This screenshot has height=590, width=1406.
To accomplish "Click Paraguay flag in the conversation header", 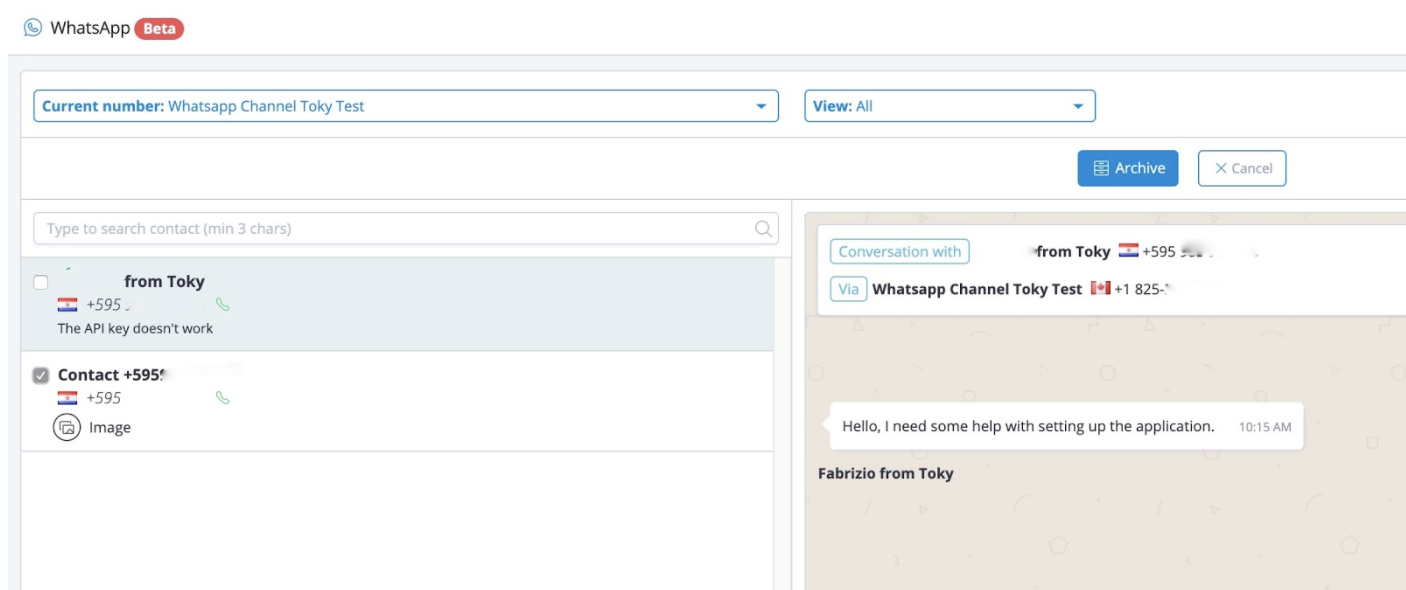I will (1128, 251).
